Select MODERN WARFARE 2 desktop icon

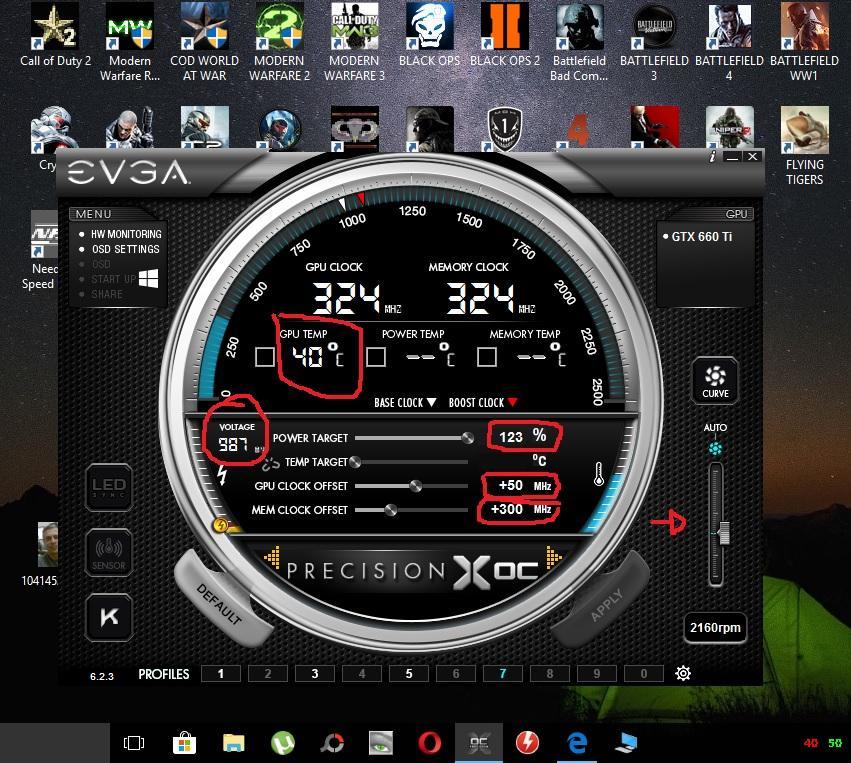tap(280, 42)
